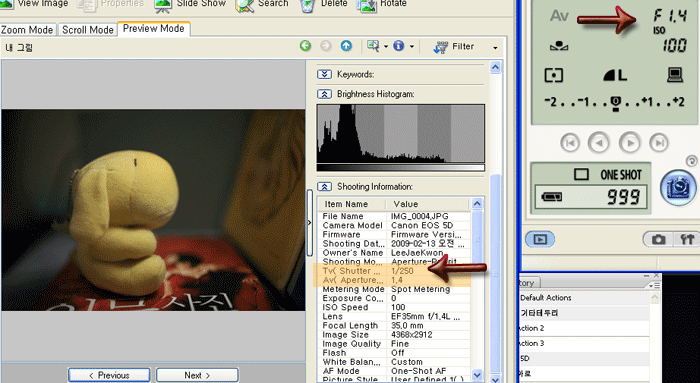This screenshot has height=383, width=700.
Task: Click the exposure compensation scale
Action: tap(614, 102)
